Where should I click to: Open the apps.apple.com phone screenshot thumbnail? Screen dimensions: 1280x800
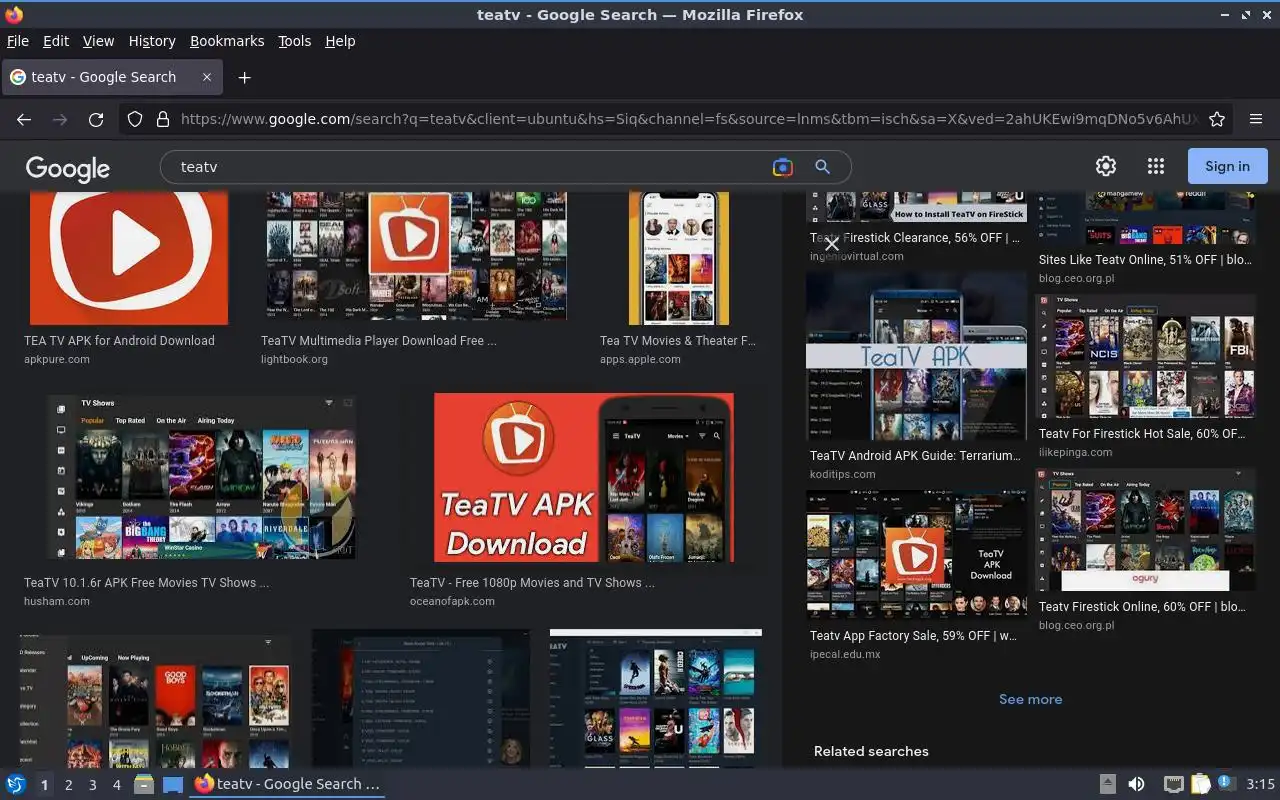tap(678, 258)
